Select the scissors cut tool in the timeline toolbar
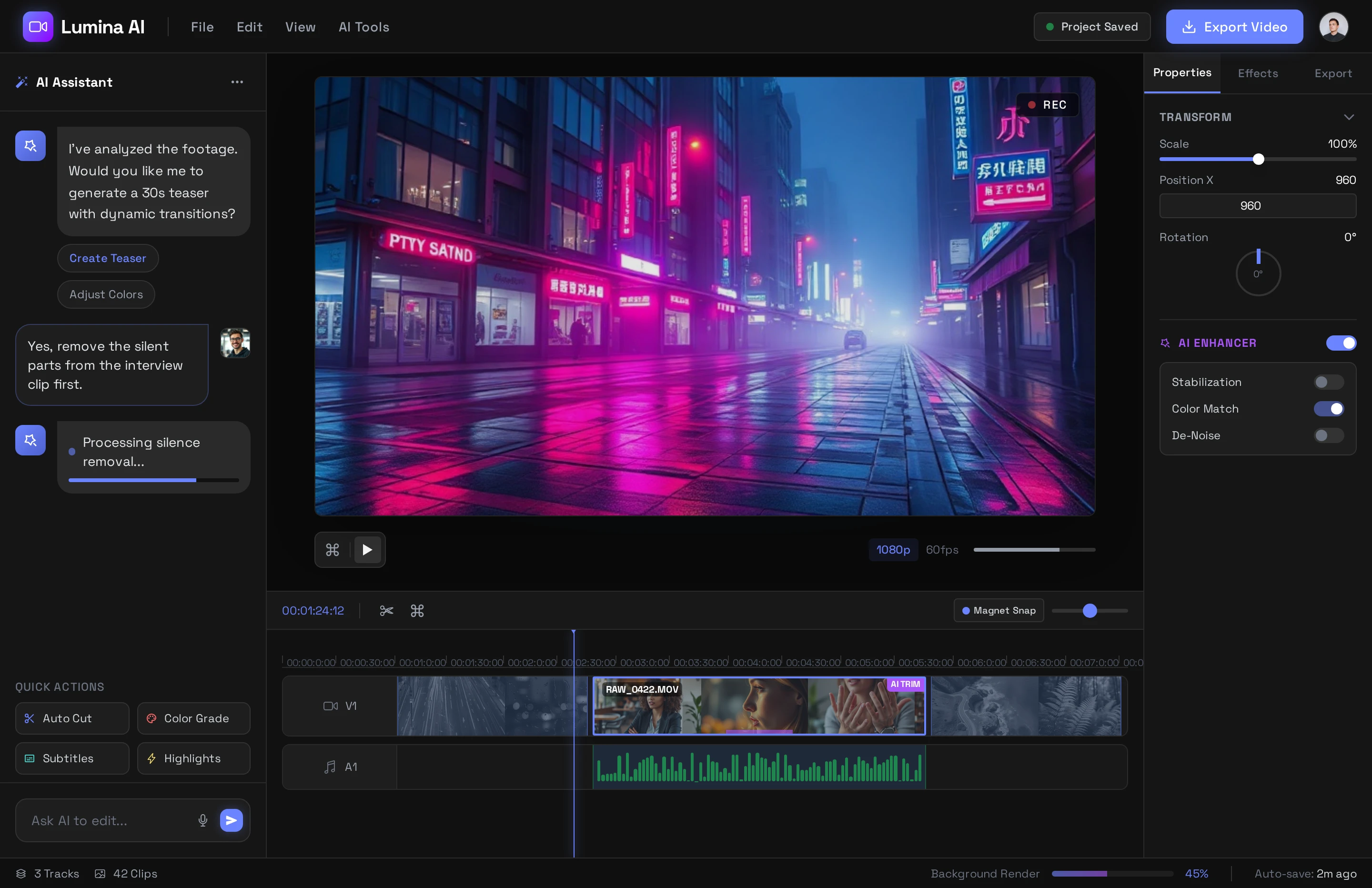 coord(386,611)
